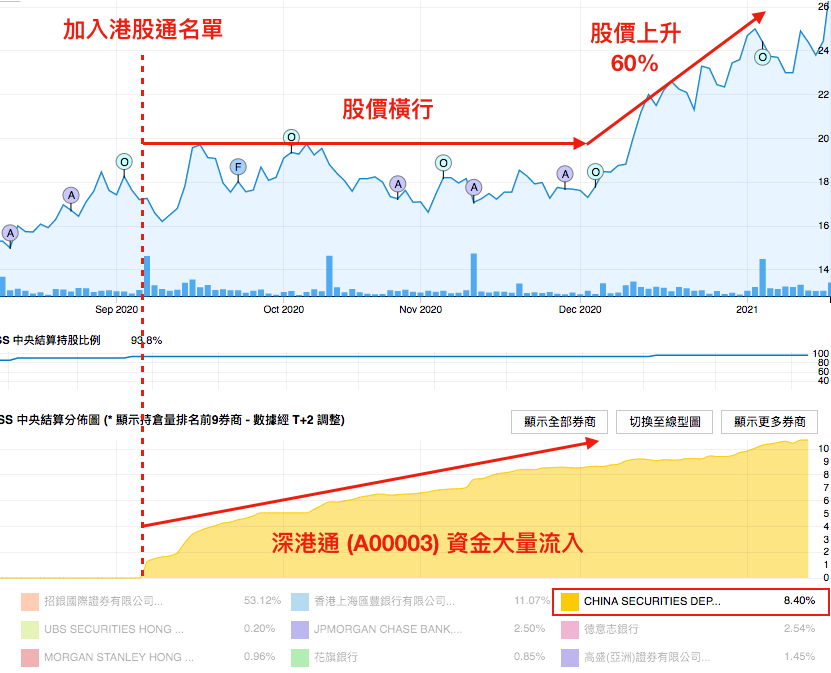Click the 1.45% share value
The height and width of the screenshot is (673, 831).
(x=799, y=657)
